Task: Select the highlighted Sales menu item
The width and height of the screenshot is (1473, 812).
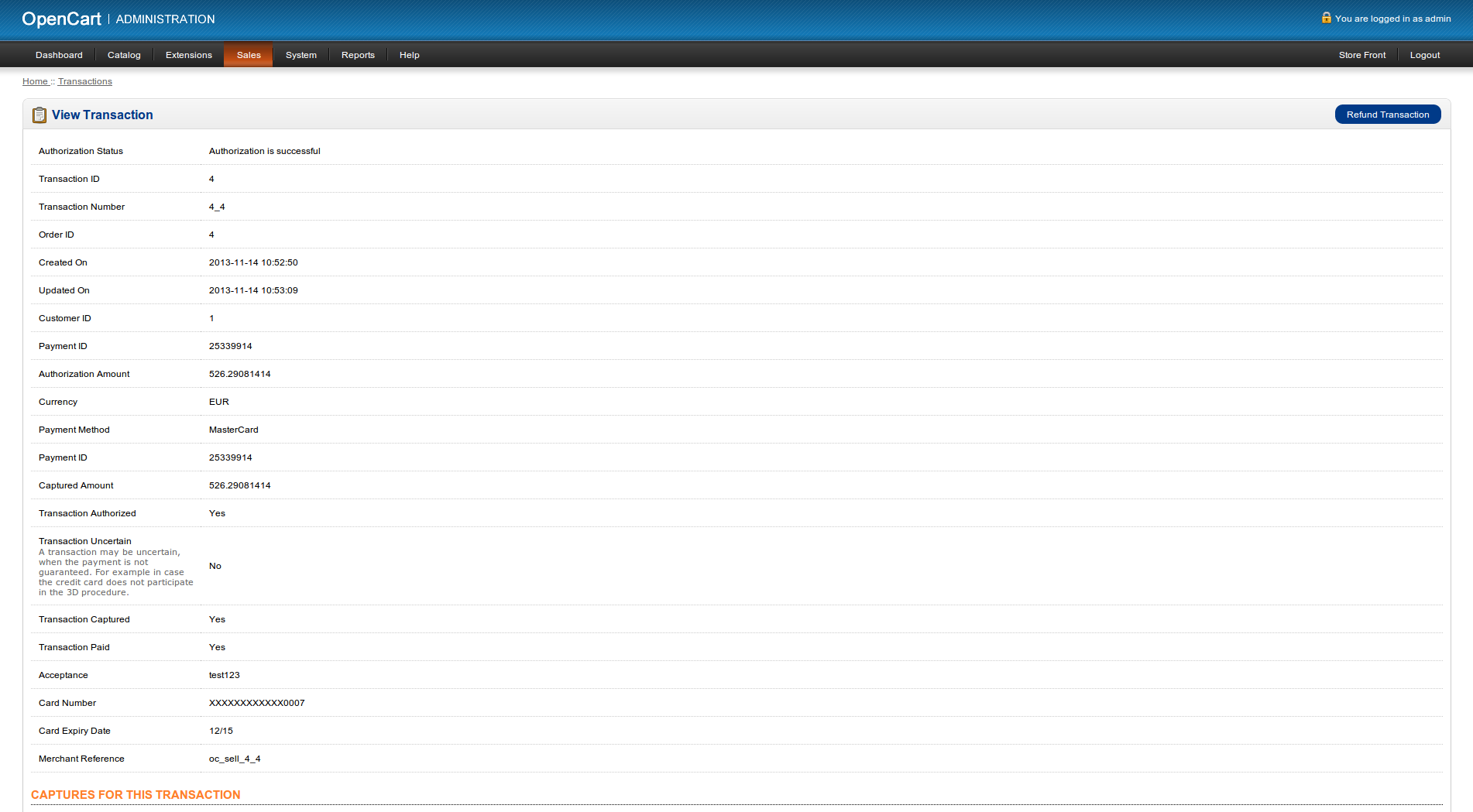Action: pyautogui.click(x=249, y=55)
